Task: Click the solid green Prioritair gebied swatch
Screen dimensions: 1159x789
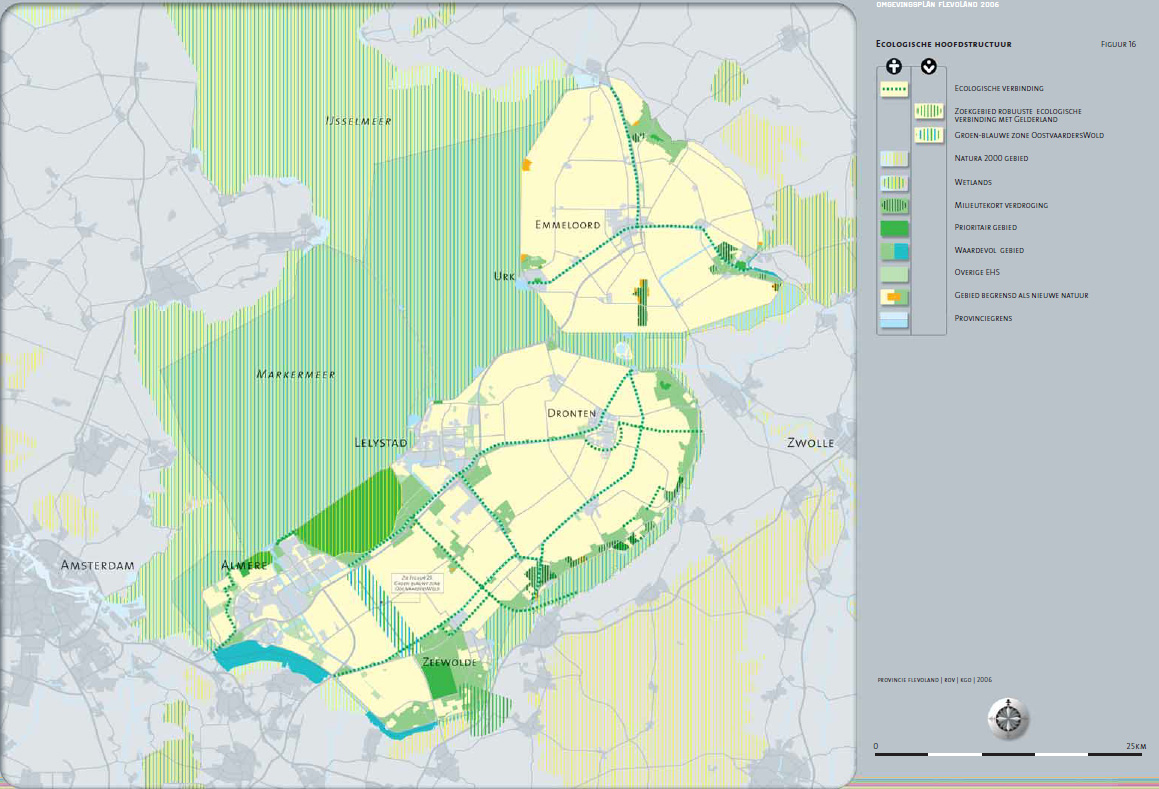Action: (x=893, y=228)
